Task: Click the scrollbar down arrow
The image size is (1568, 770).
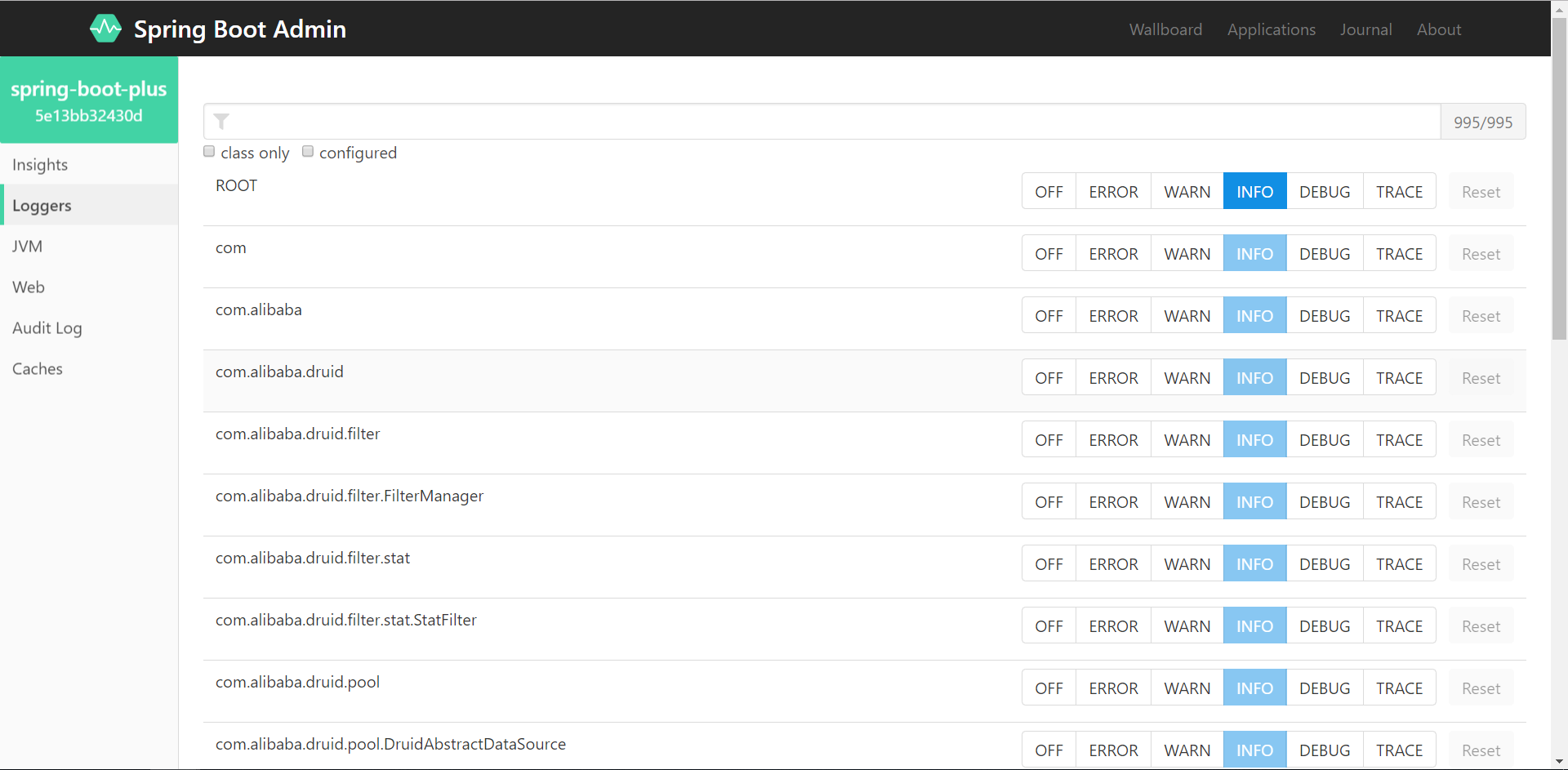Action: point(1559,762)
